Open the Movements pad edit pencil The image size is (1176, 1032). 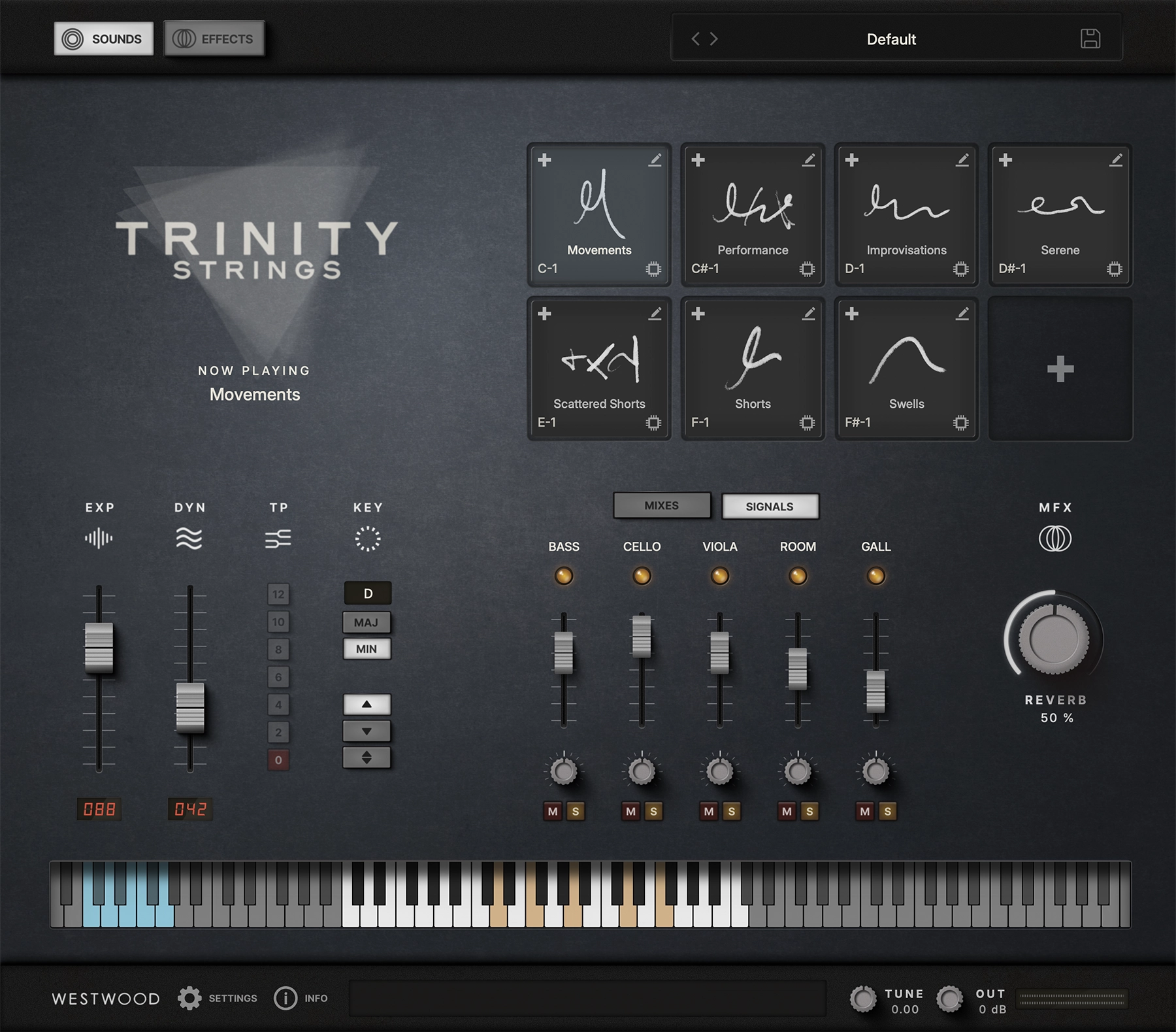[x=655, y=160]
